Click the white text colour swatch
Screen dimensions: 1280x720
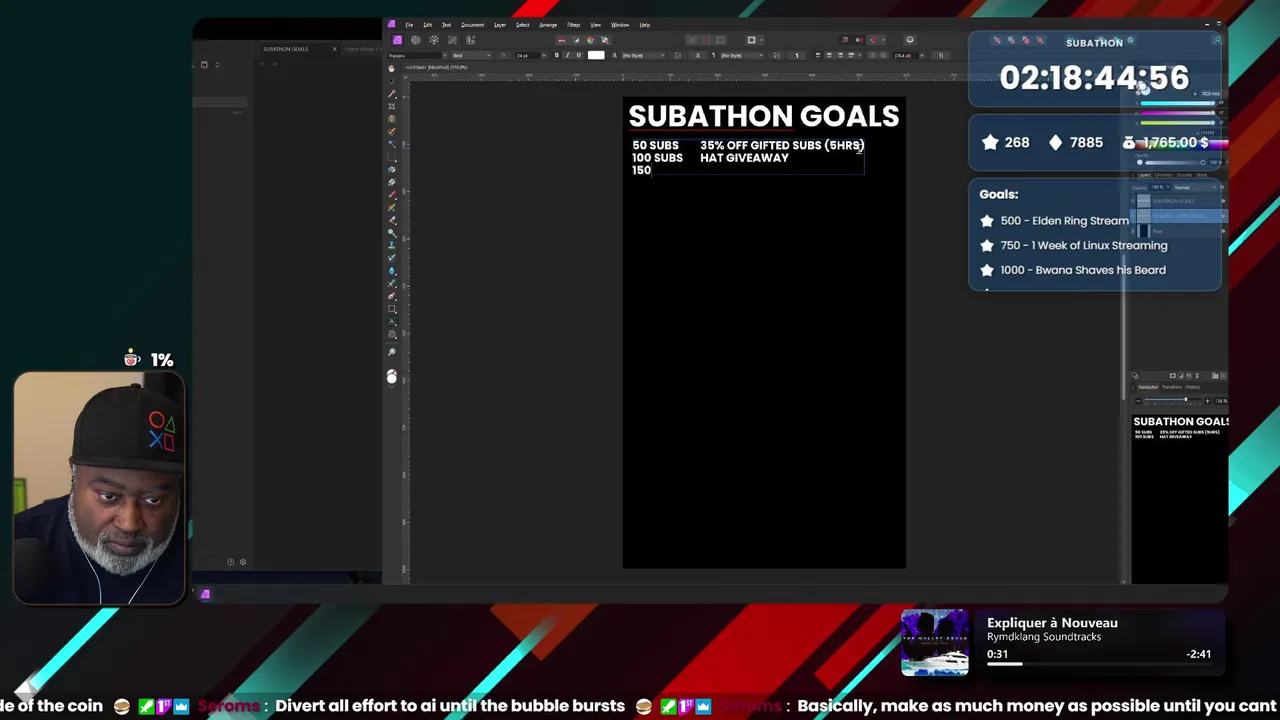coord(596,55)
